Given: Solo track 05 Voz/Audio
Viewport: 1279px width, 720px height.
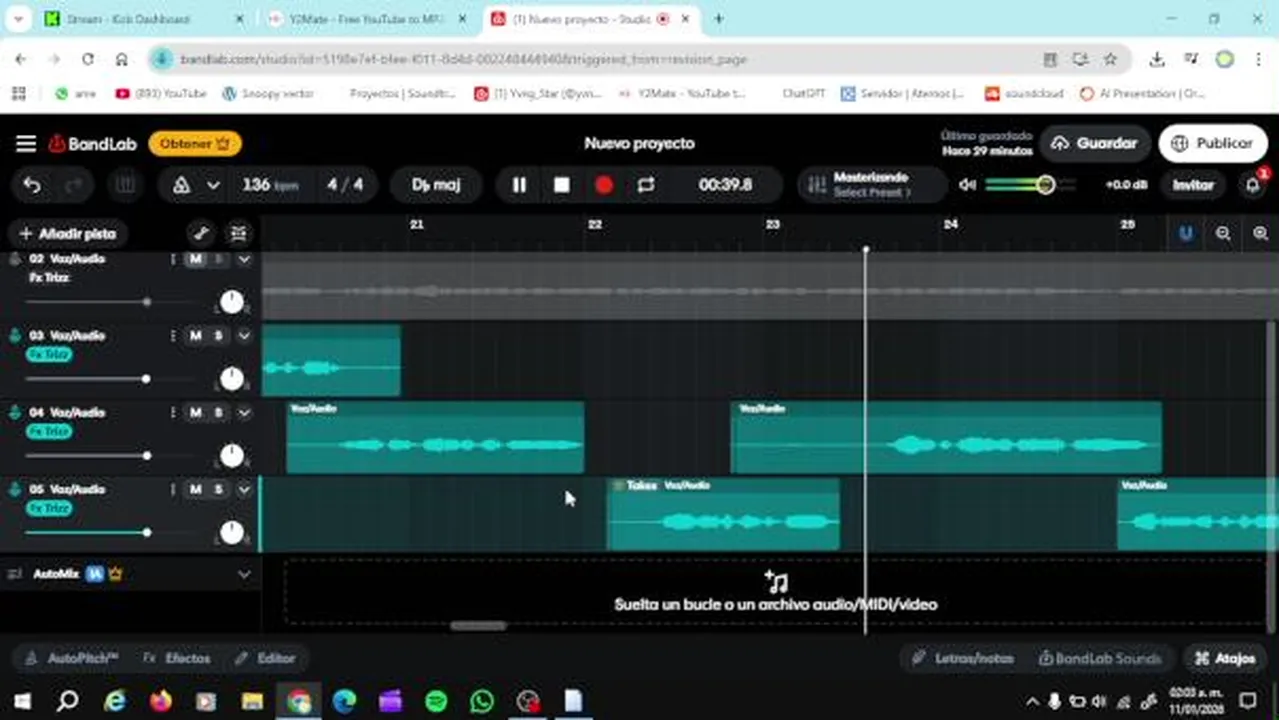Looking at the screenshot, I should (x=219, y=490).
